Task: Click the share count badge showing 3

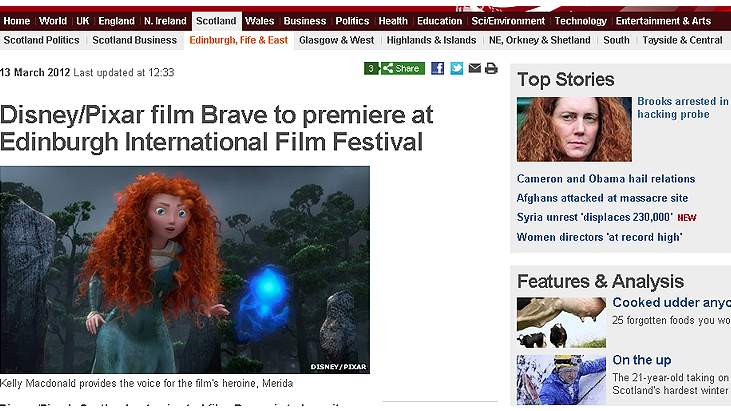Action: 372,68
